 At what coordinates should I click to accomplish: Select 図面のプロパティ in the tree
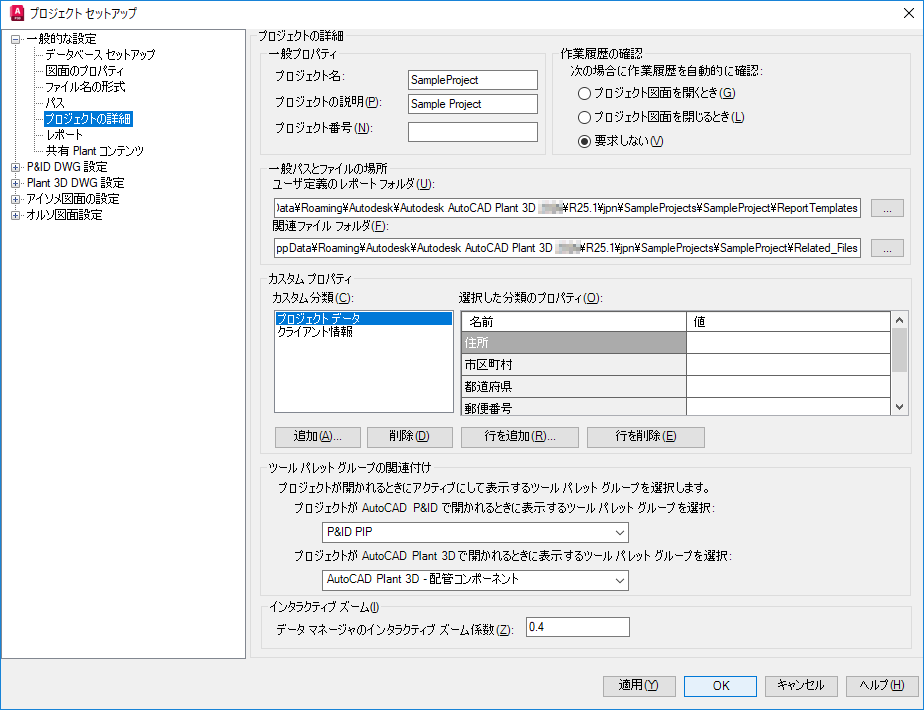tap(85, 71)
